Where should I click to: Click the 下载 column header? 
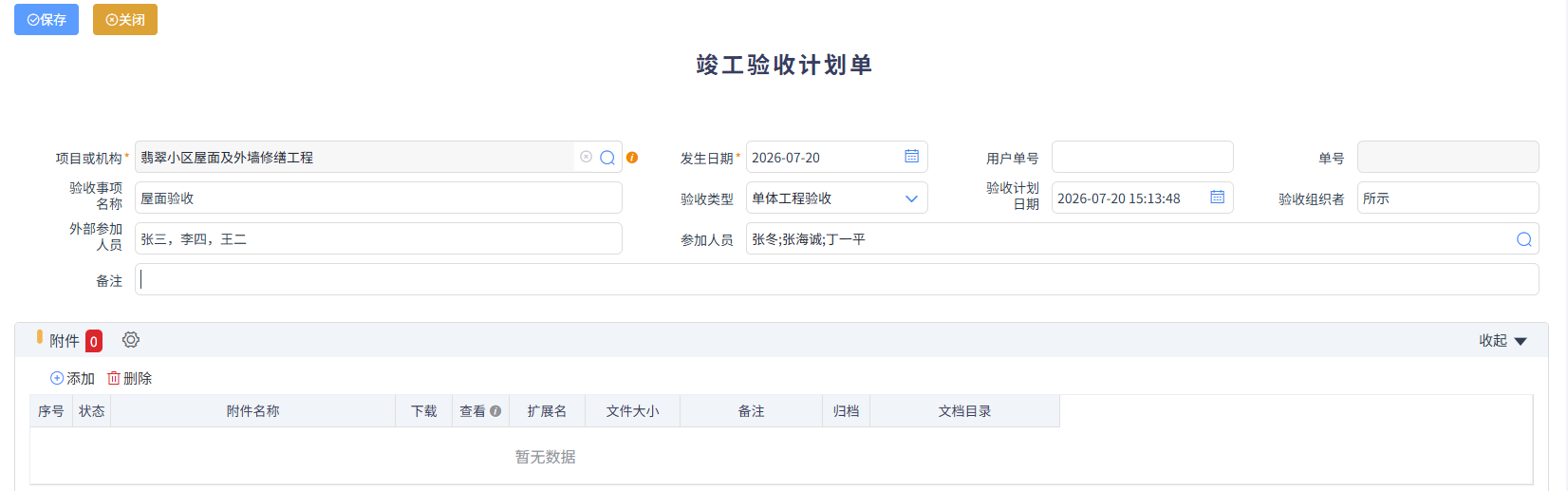click(424, 411)
